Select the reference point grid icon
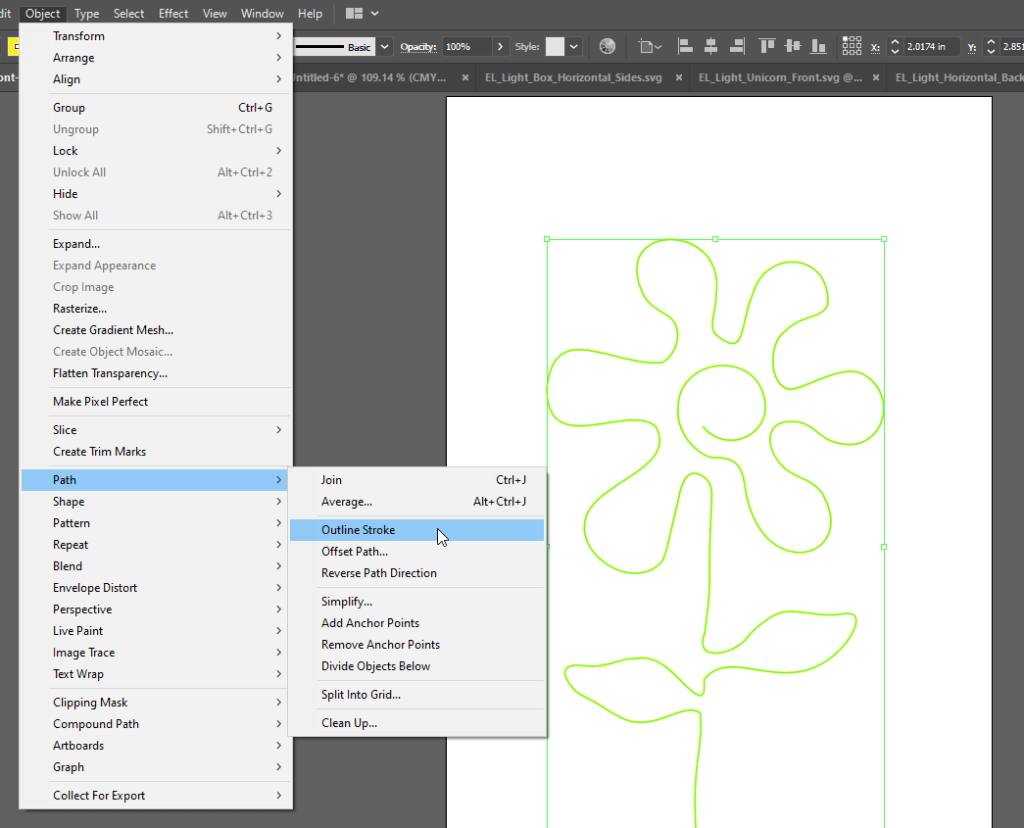The height and width of the screenshot is (828, 1024). click(x=852, y=47)
